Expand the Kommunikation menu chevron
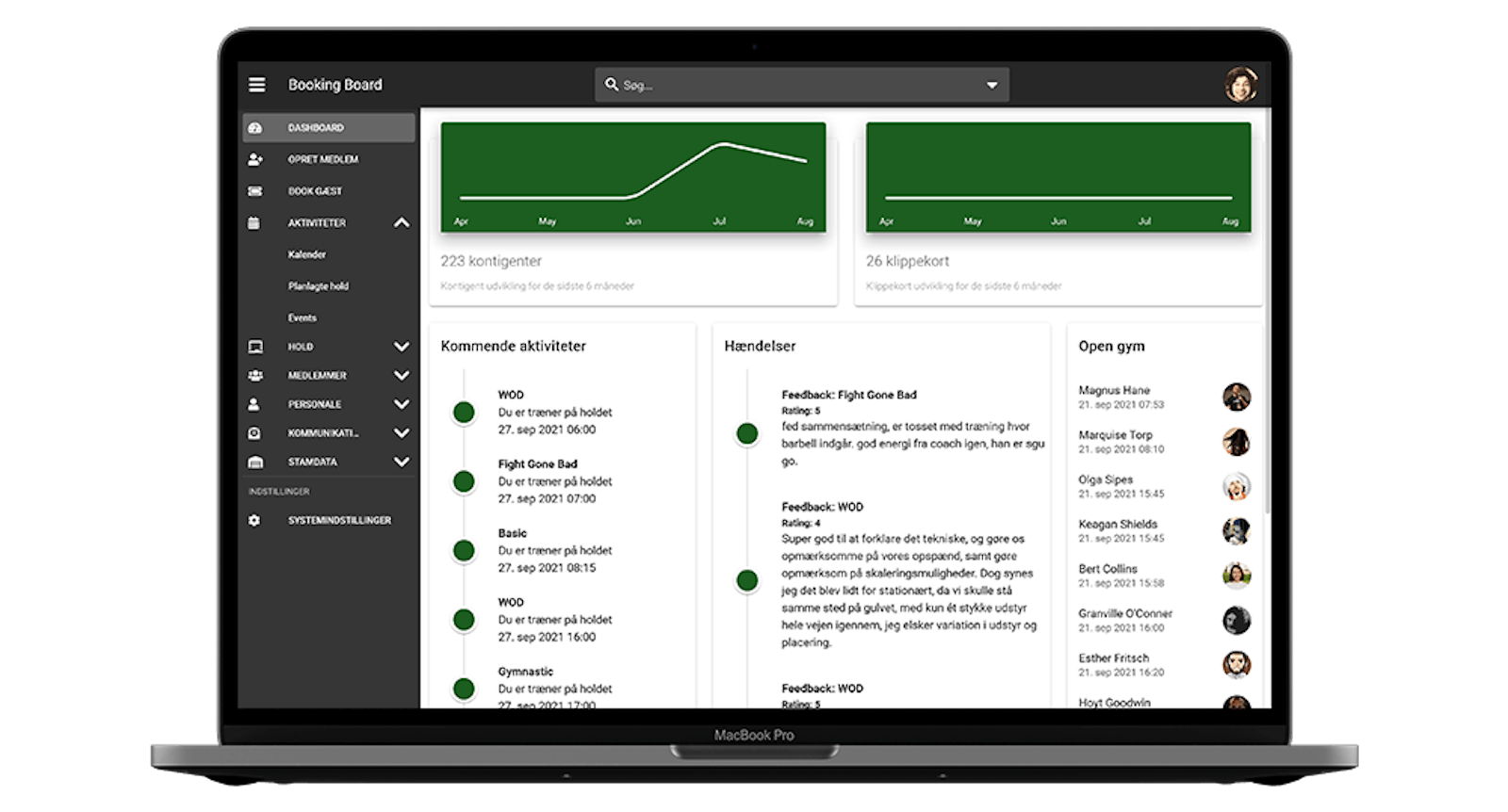The height and width of the screenshot is (812, 1508). [x=402, y=433]
